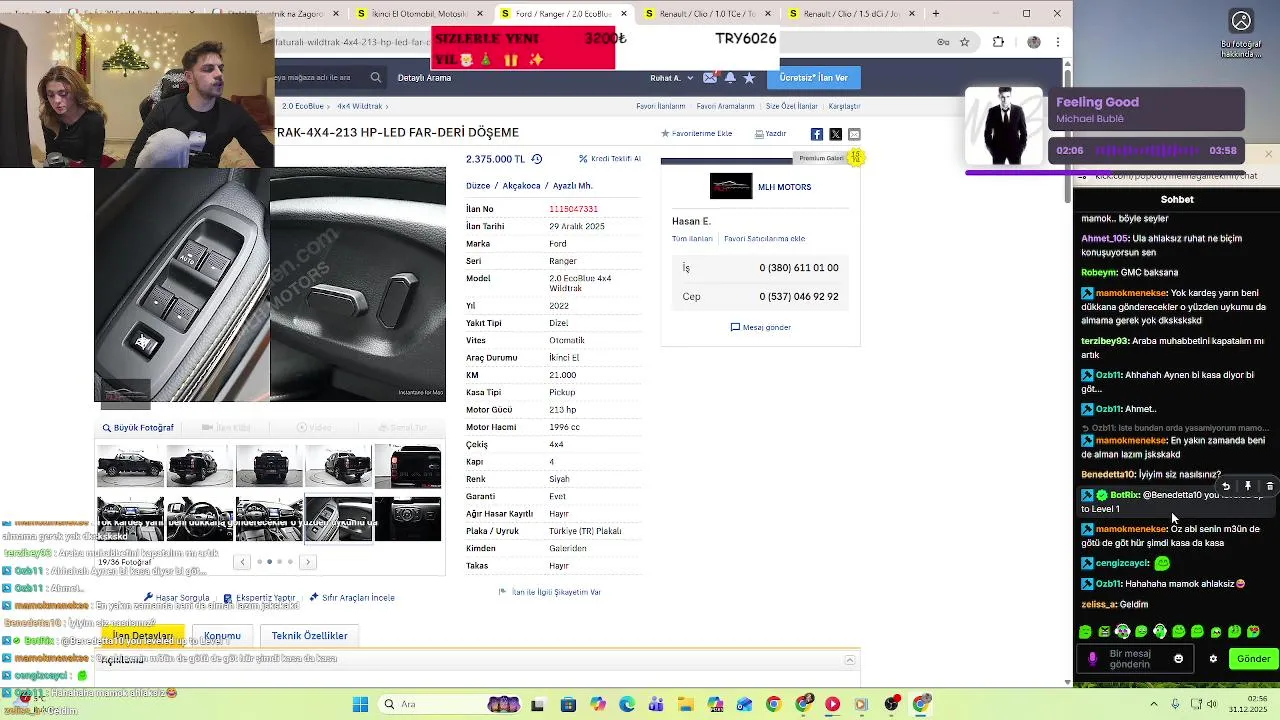Open a new browser tab
This screenshot has width=1280, height=720.
tap(936, 13)
